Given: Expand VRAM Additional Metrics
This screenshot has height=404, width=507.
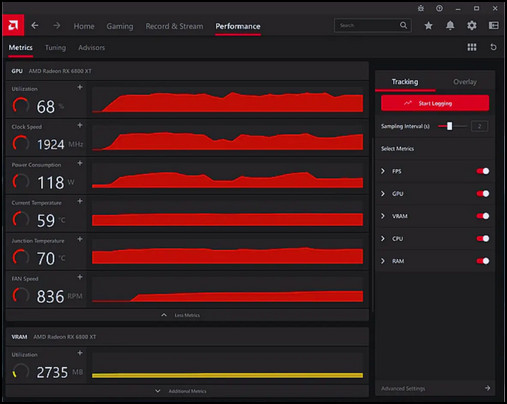Looking at the screenshot, I should (187, 391).
